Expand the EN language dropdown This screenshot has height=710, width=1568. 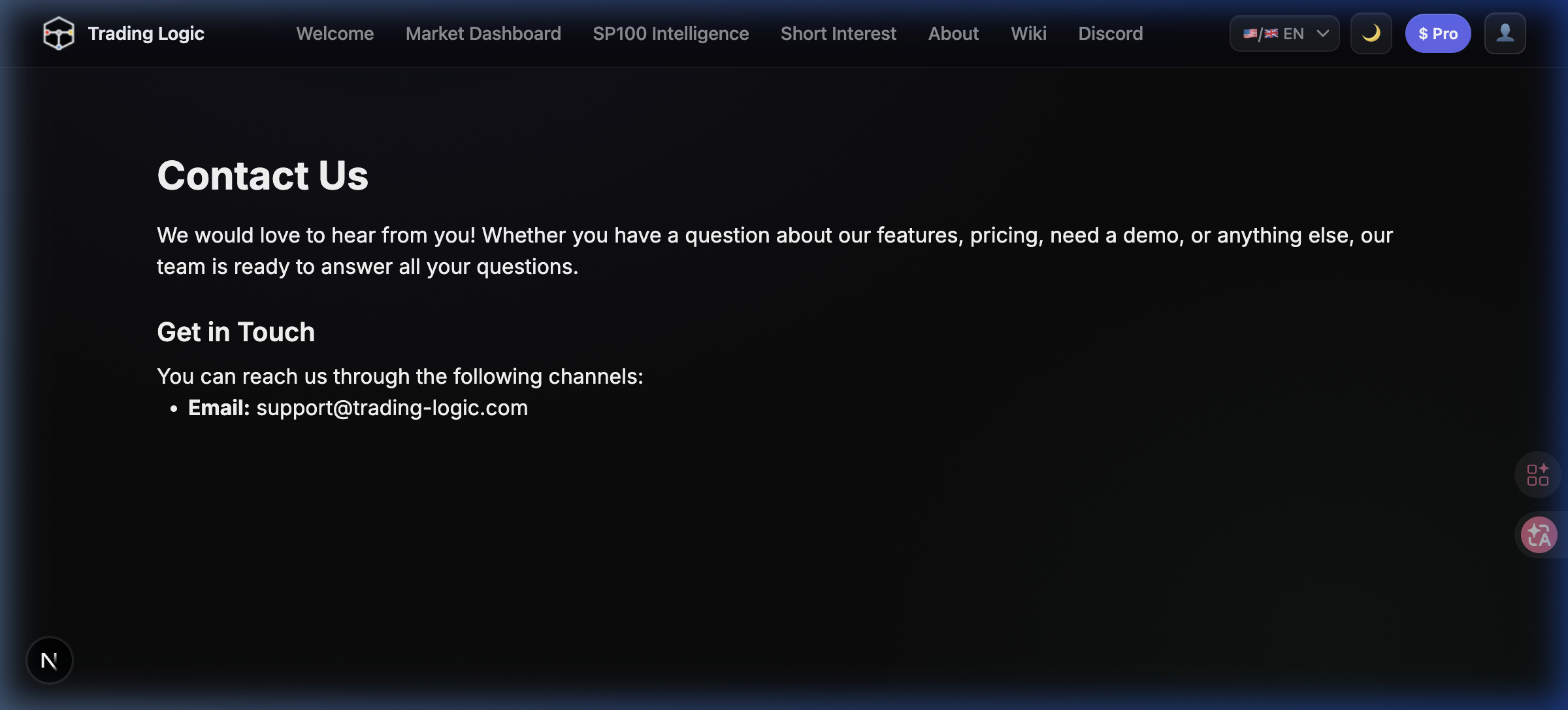1284,33
